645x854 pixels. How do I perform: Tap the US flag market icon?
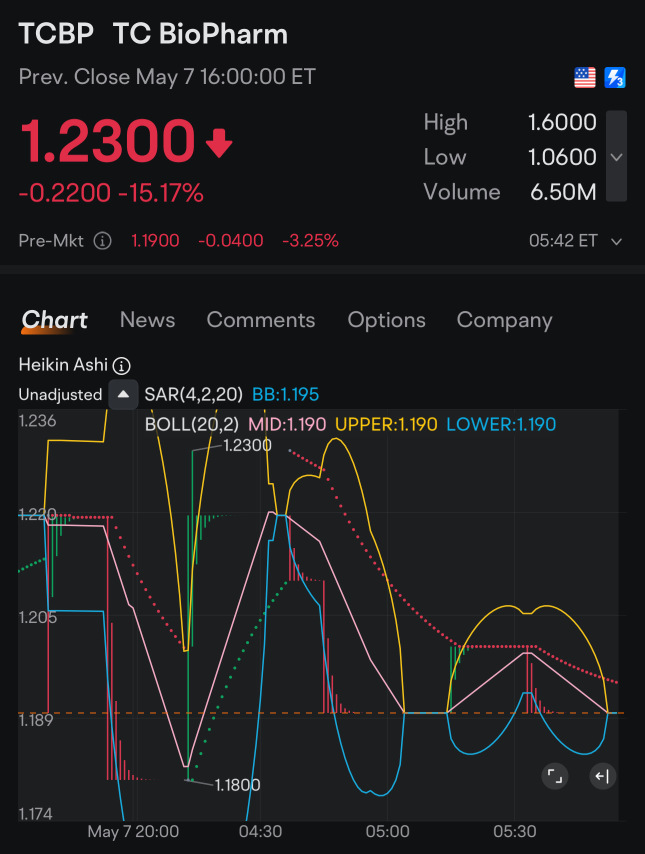pyautogui.click(x=585, y=77)
